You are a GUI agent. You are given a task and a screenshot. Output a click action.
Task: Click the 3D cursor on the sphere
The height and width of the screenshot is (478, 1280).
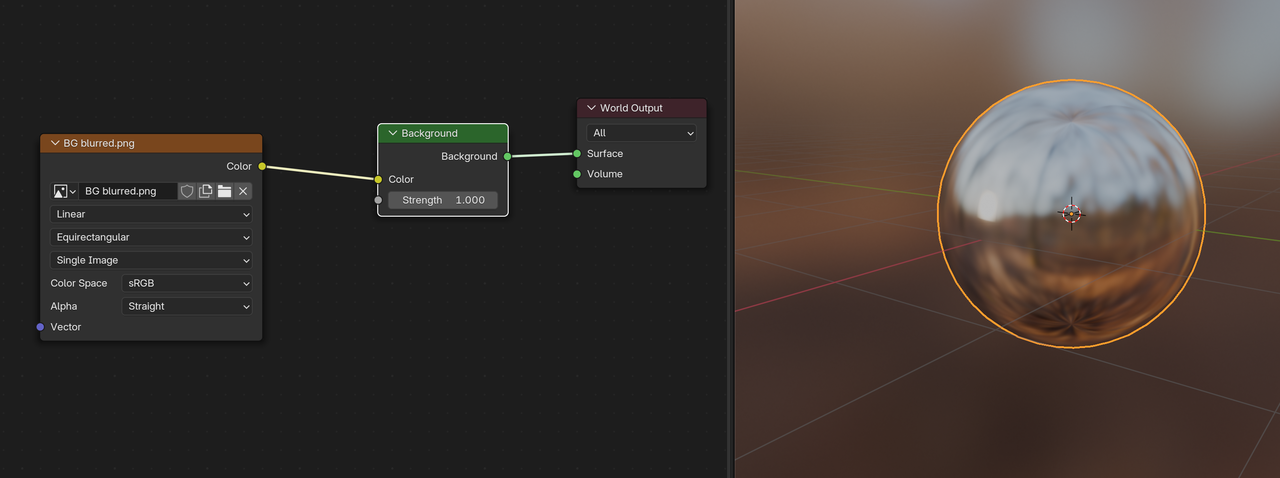point(1071,213)
